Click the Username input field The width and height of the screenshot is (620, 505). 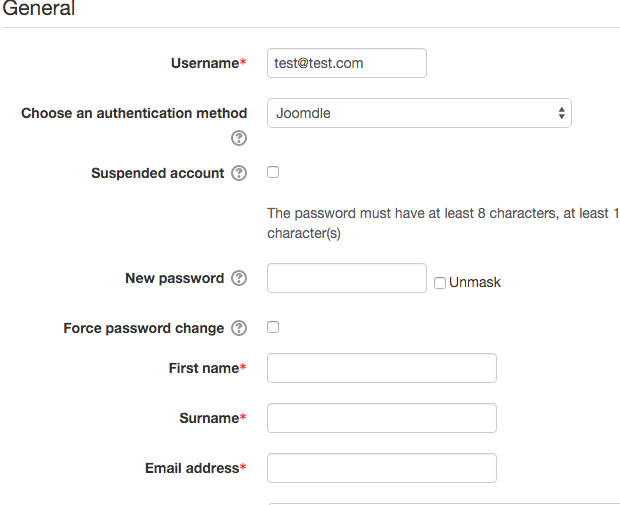pos(347,63)
